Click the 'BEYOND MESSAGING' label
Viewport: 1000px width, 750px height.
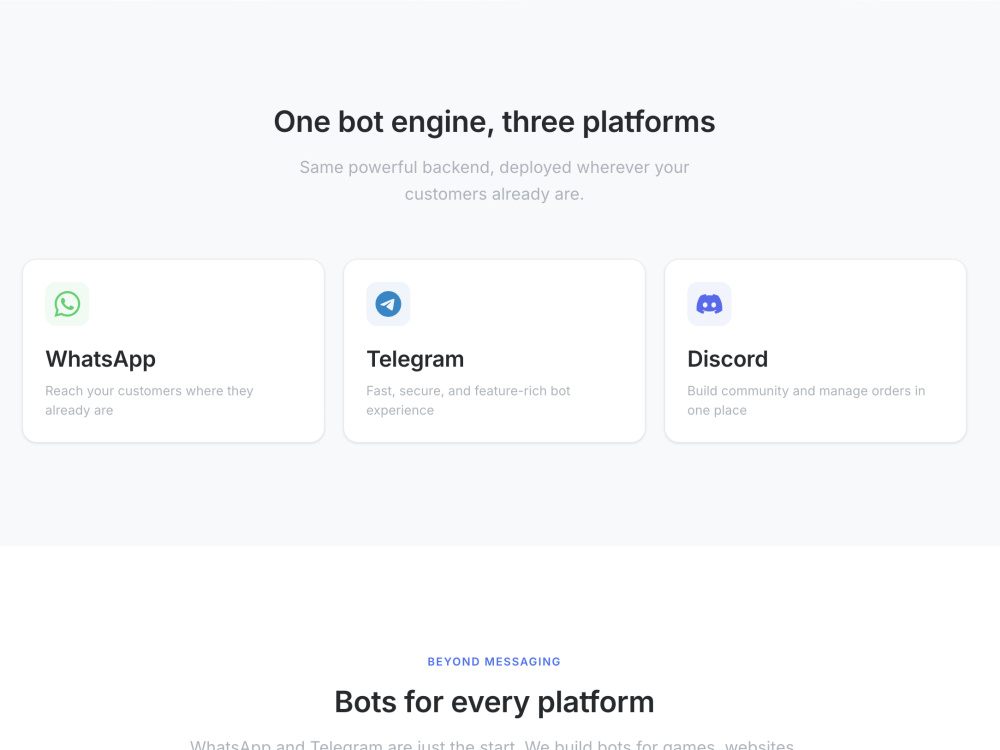[x=494, y=662]
